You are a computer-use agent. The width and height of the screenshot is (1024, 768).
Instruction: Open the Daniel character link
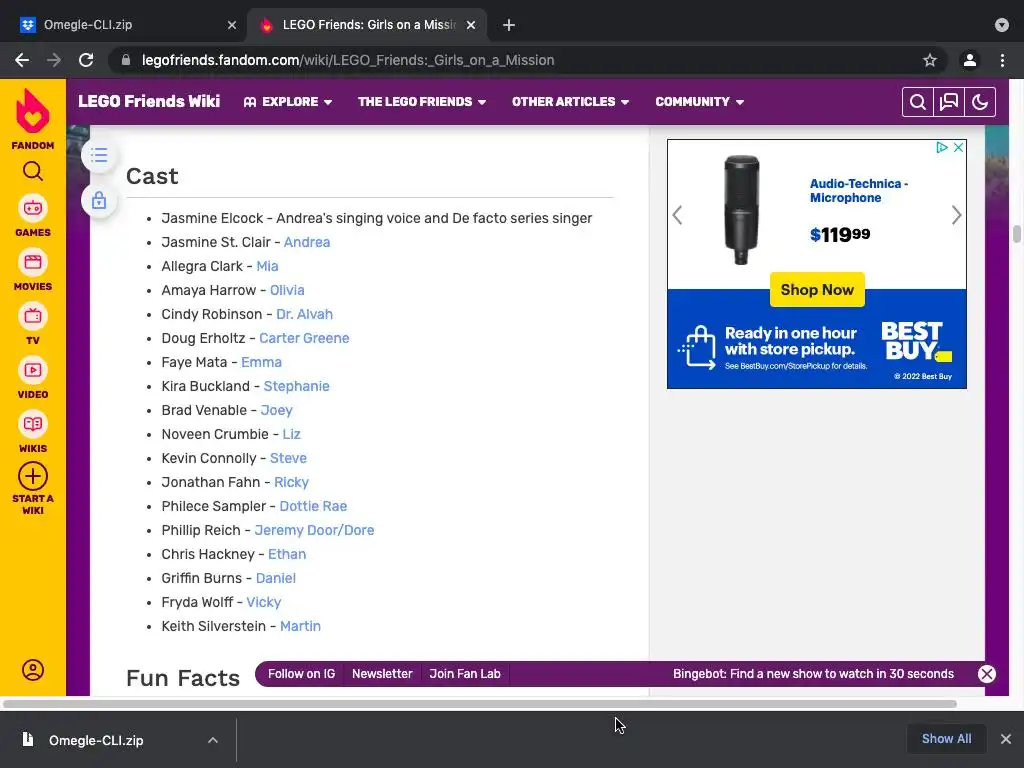coord(276,578)
